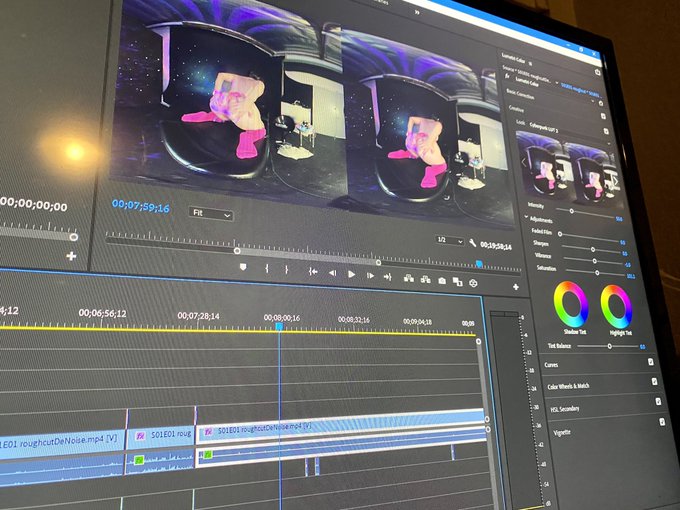Screen dimensions: 680x510
Task: Toggle Color Wheels & Match checkbox
Action: [654, 382]
